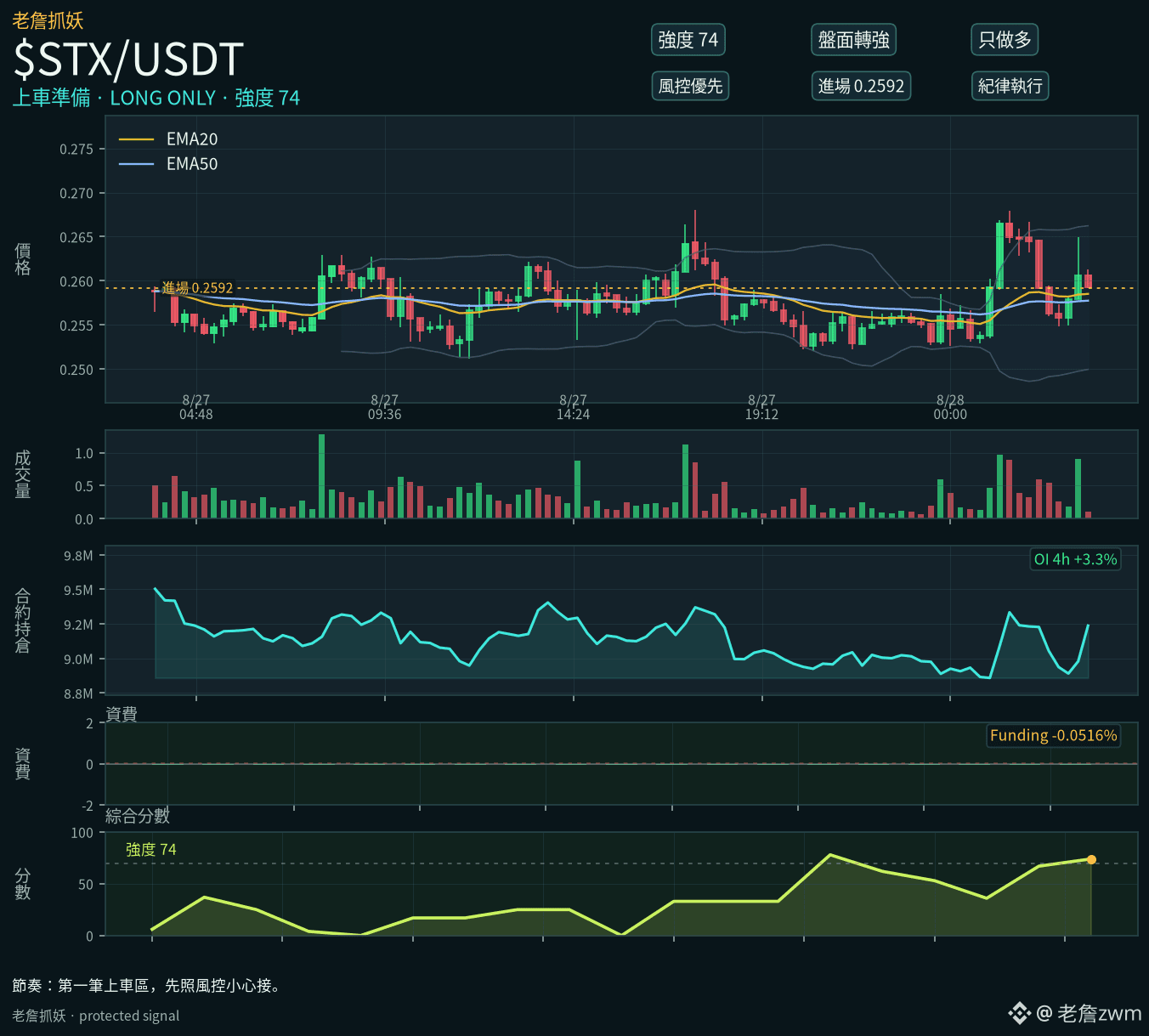Click the 0.5 volume axis value
This screenshot has height=1036, width=1149.
pos(84,486)
